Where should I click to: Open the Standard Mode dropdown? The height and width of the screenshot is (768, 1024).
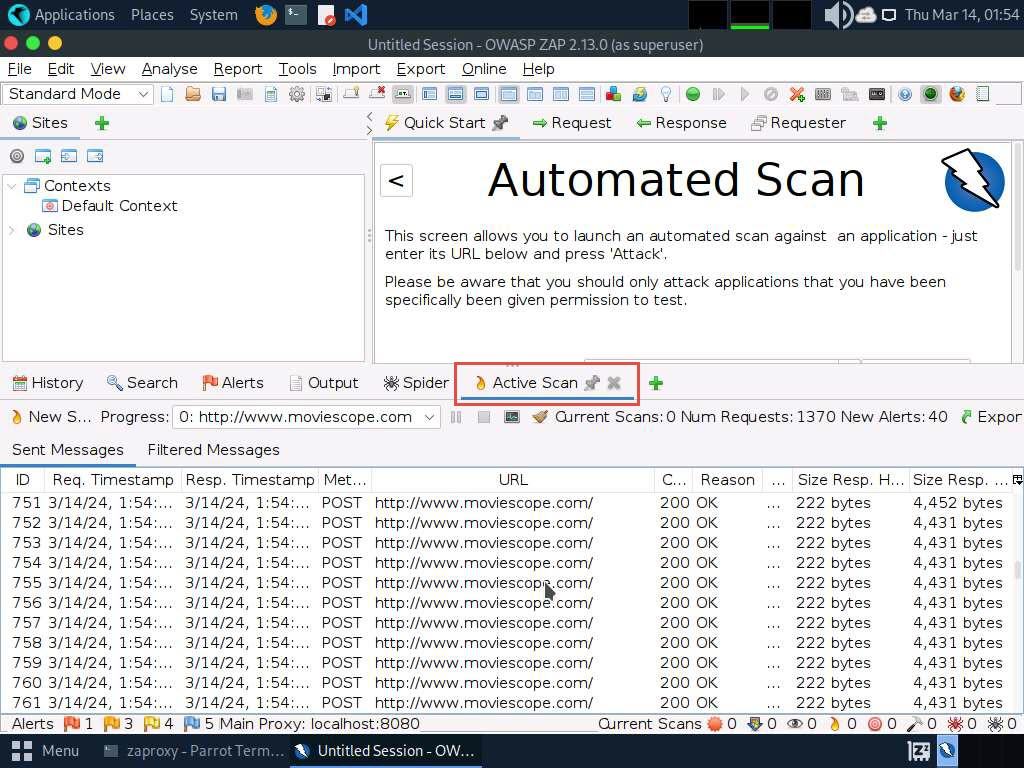[x=78, y=94]
